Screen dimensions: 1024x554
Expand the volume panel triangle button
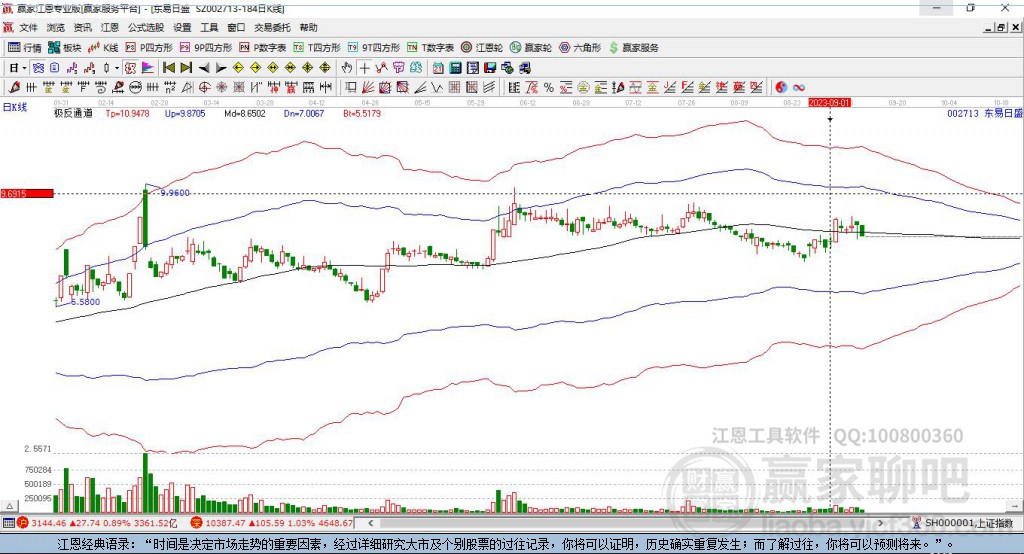9,506
